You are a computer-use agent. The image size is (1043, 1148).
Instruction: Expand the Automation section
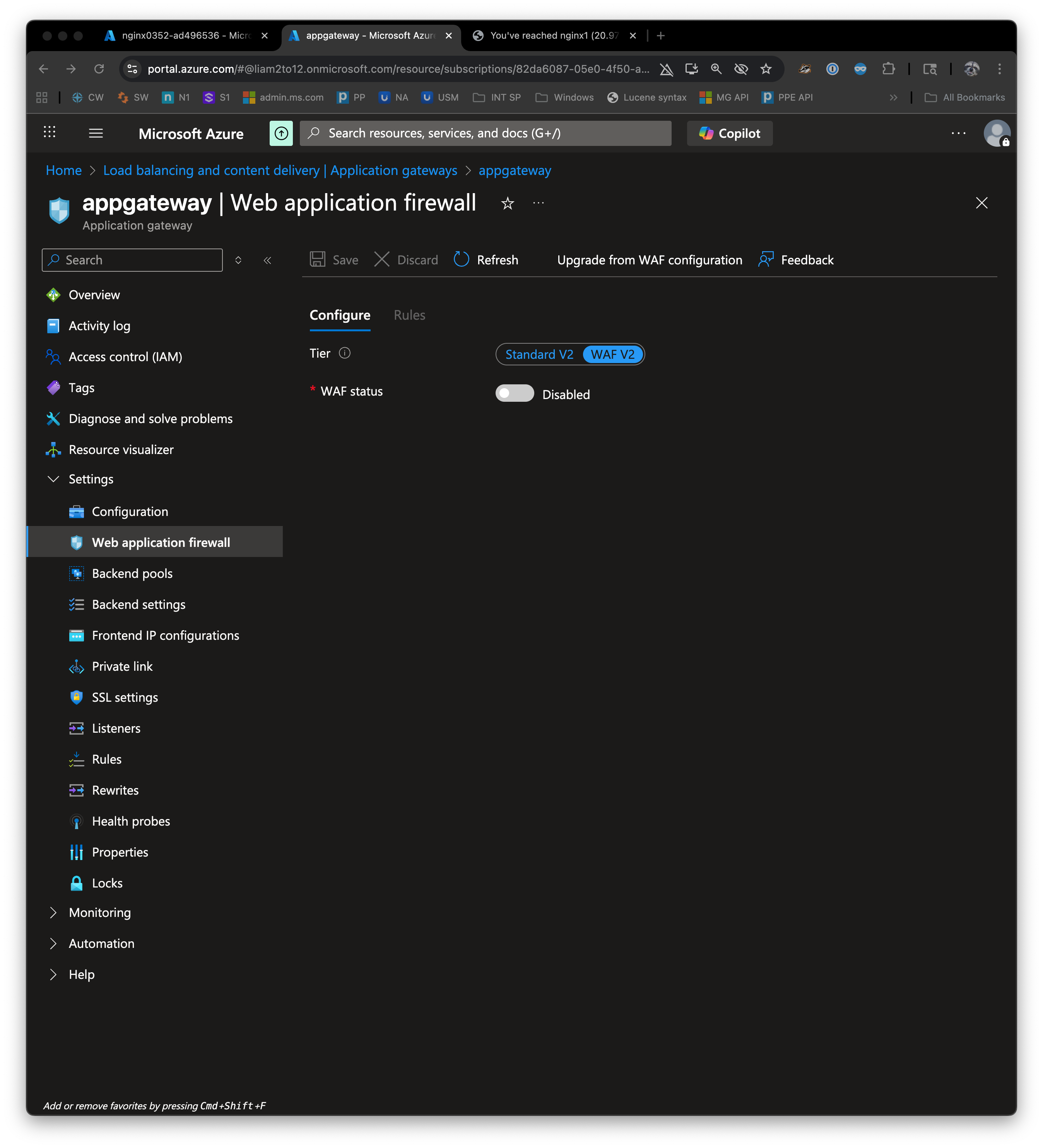point(53,944)
